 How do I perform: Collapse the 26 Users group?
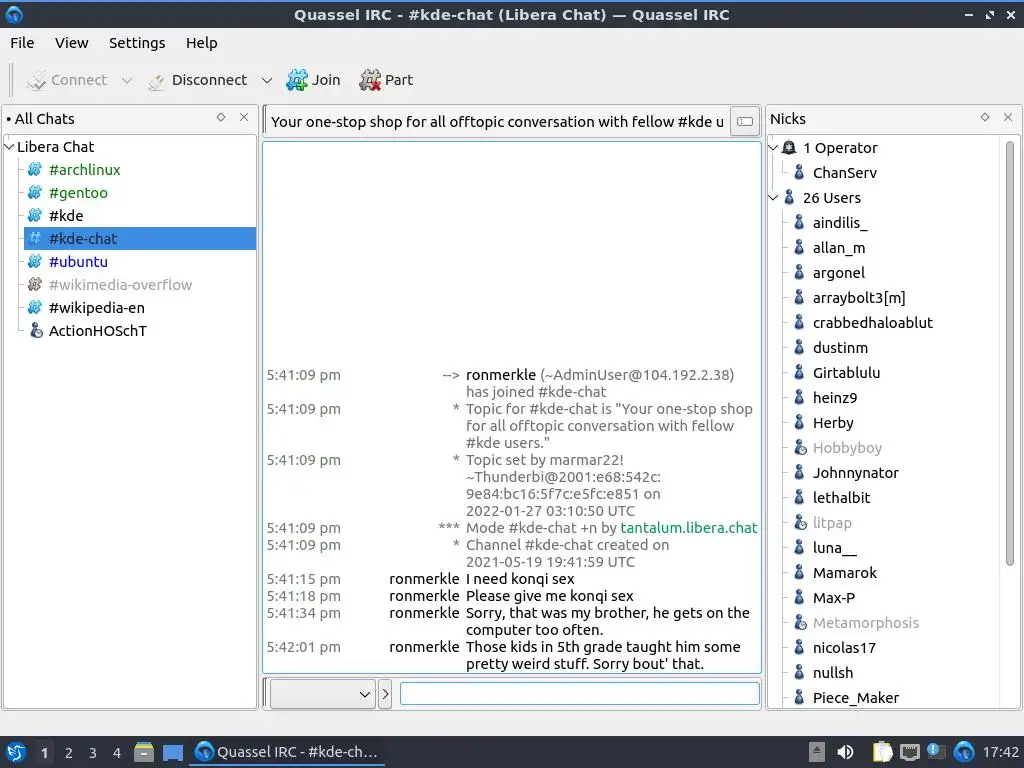point(773,198)
